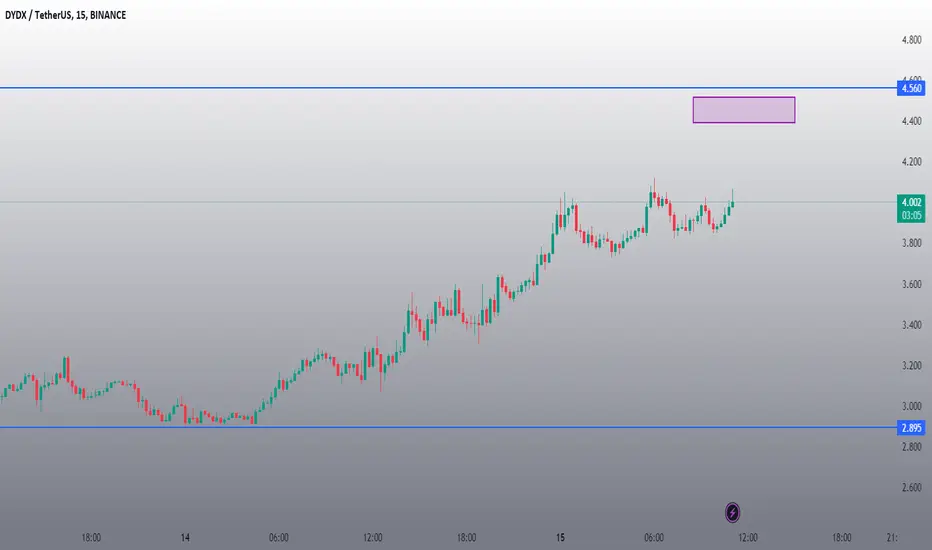
Task: Click the 4.560 horizontal line price label
Action: tap(911, 89)
